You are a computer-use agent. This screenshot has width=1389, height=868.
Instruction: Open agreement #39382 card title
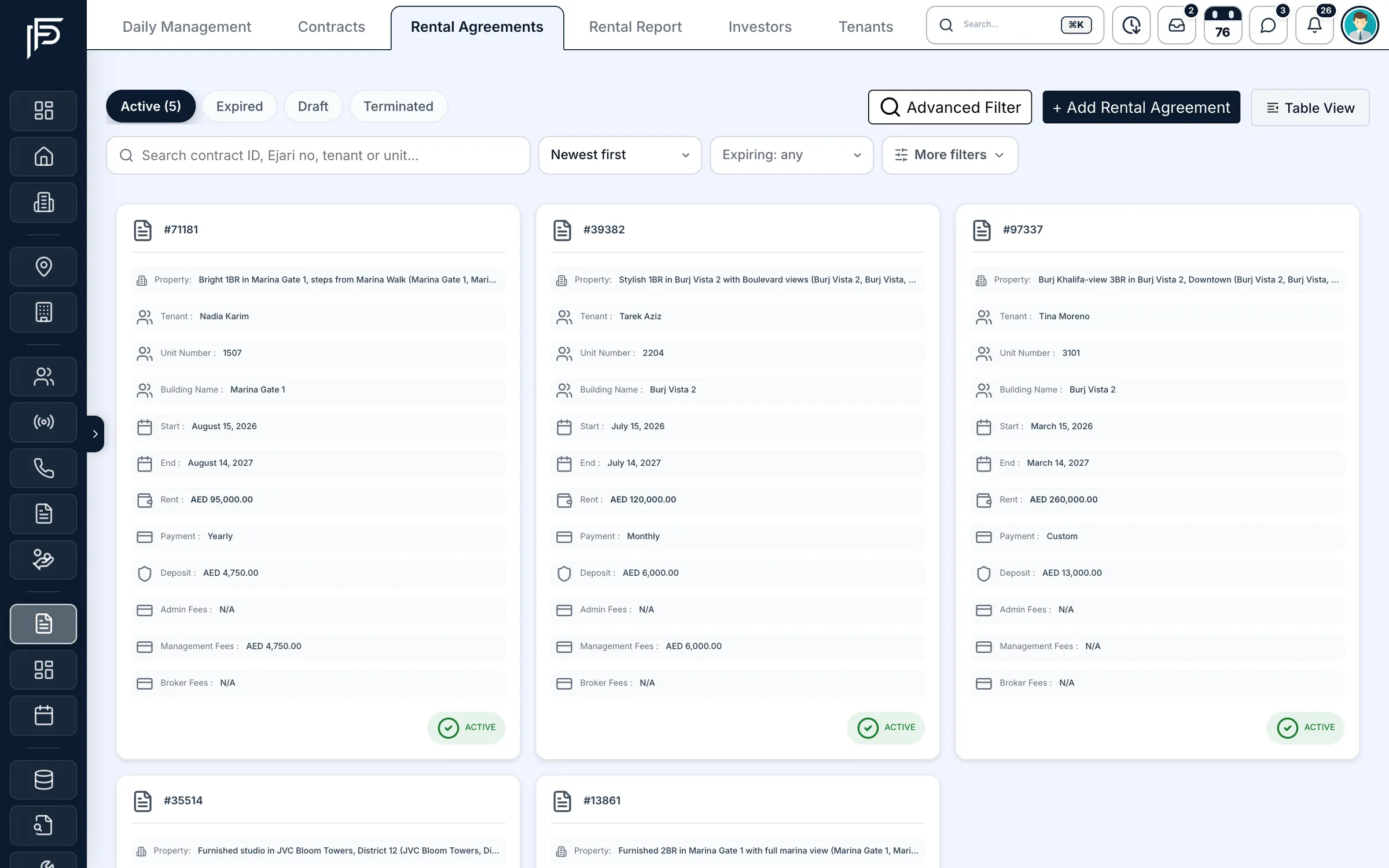coord(604,230)
